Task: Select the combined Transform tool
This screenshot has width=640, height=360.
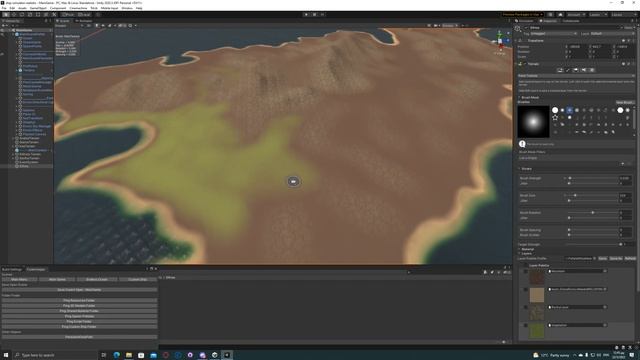Action: click(x=46, y=14)
